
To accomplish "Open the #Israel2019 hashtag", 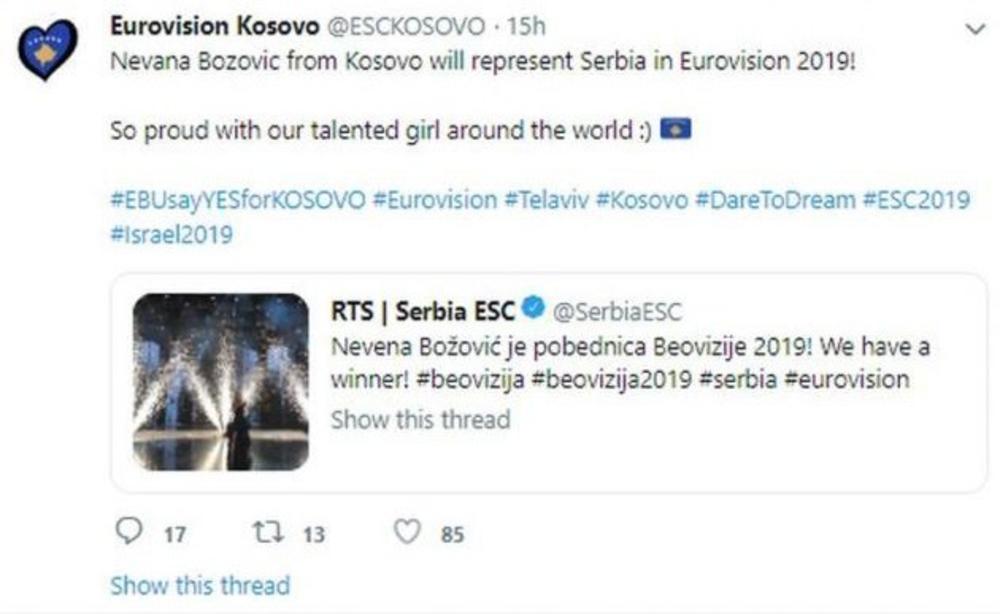I will [x=171, y=235].
